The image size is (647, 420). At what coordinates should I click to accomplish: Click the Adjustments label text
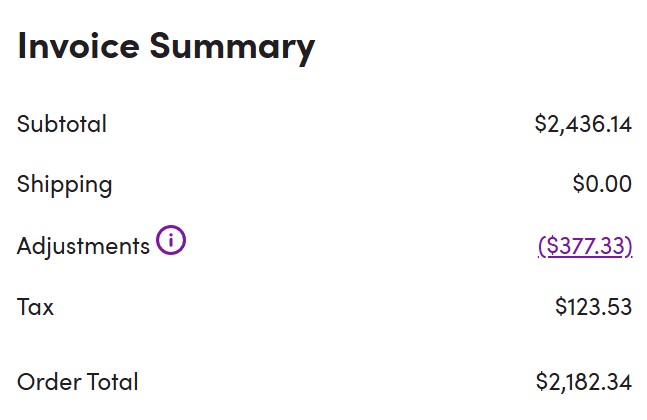point(83,246)
